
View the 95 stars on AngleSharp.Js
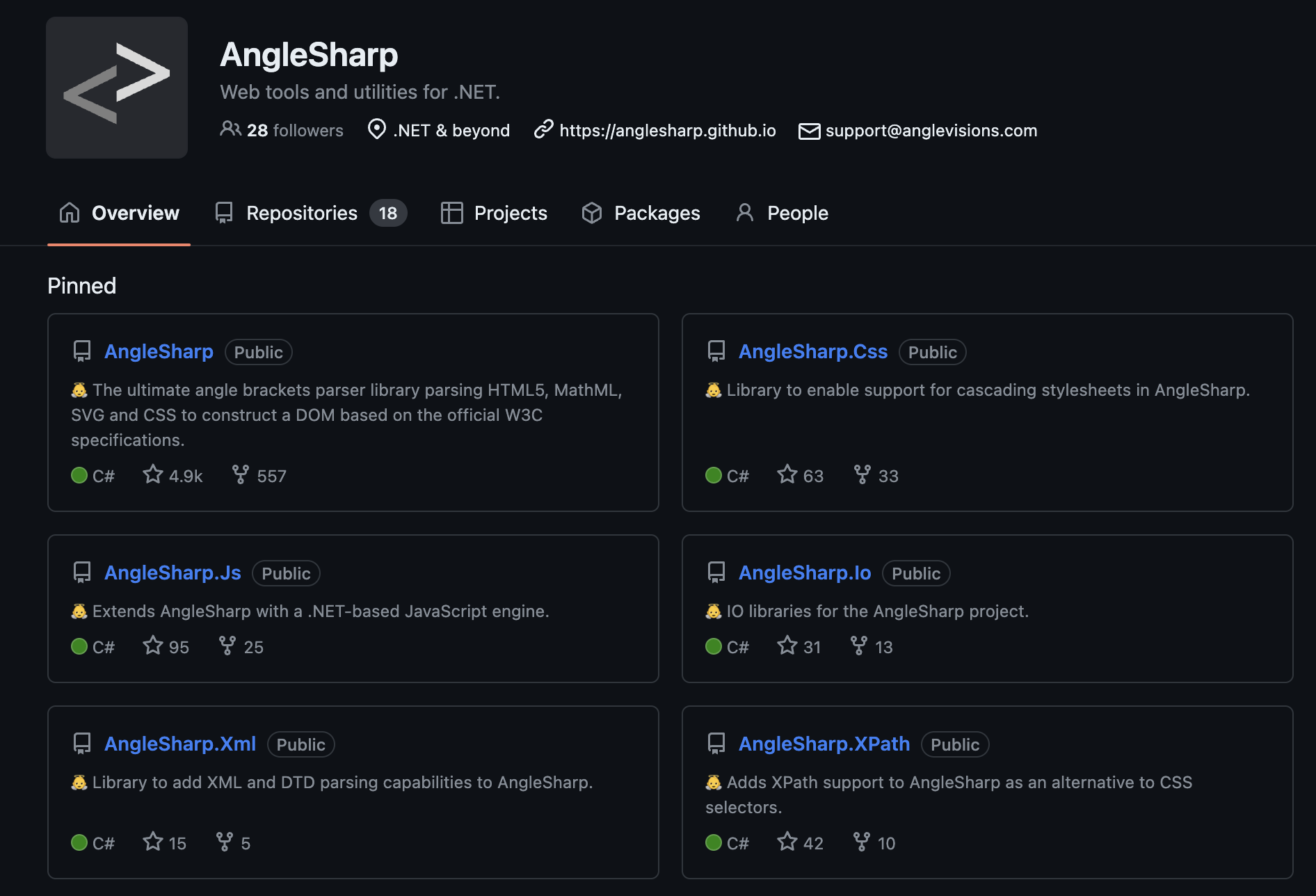(x=166, y=646)
